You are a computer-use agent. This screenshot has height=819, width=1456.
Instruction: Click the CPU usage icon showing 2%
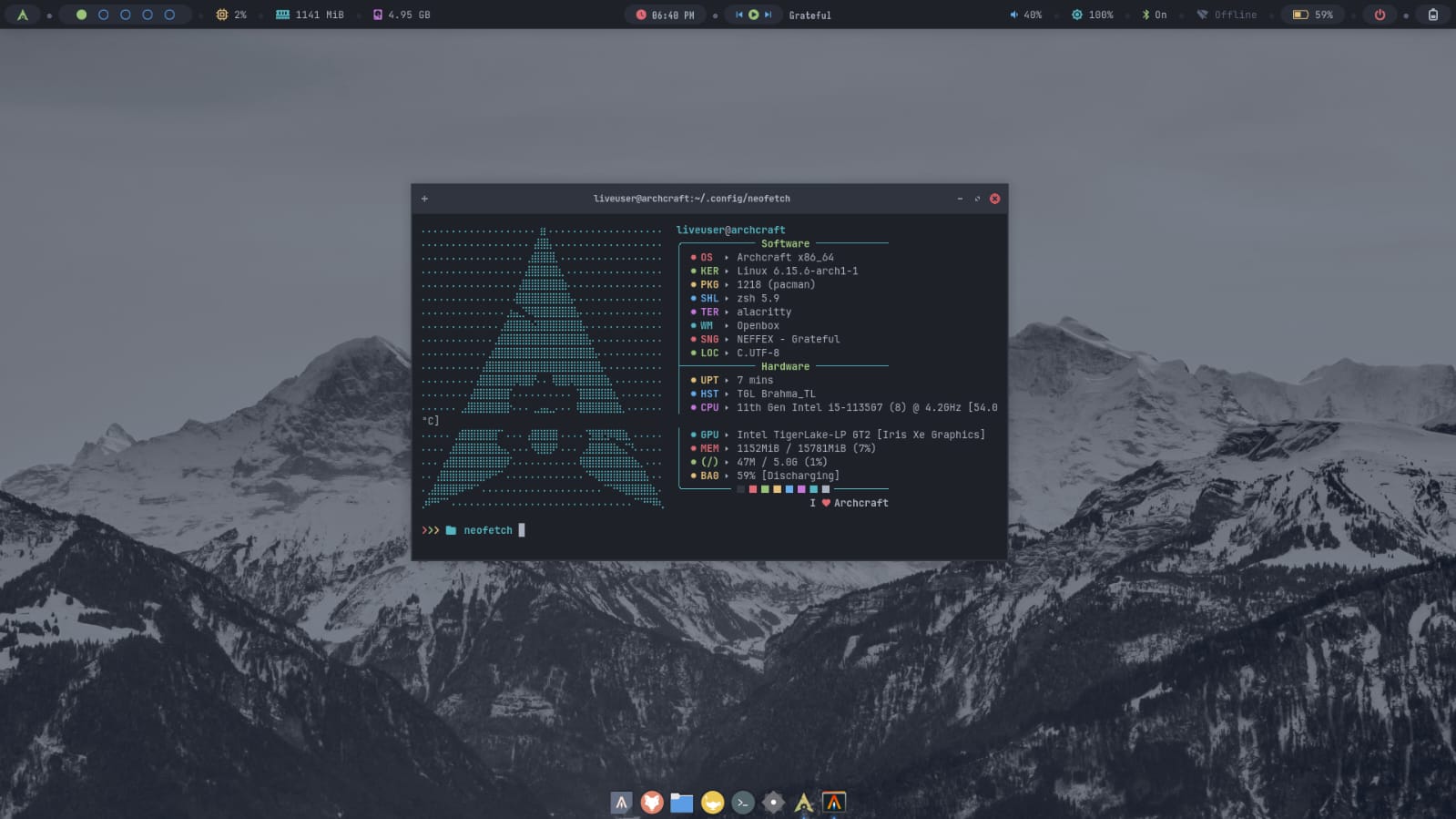(x=221, y=15)
